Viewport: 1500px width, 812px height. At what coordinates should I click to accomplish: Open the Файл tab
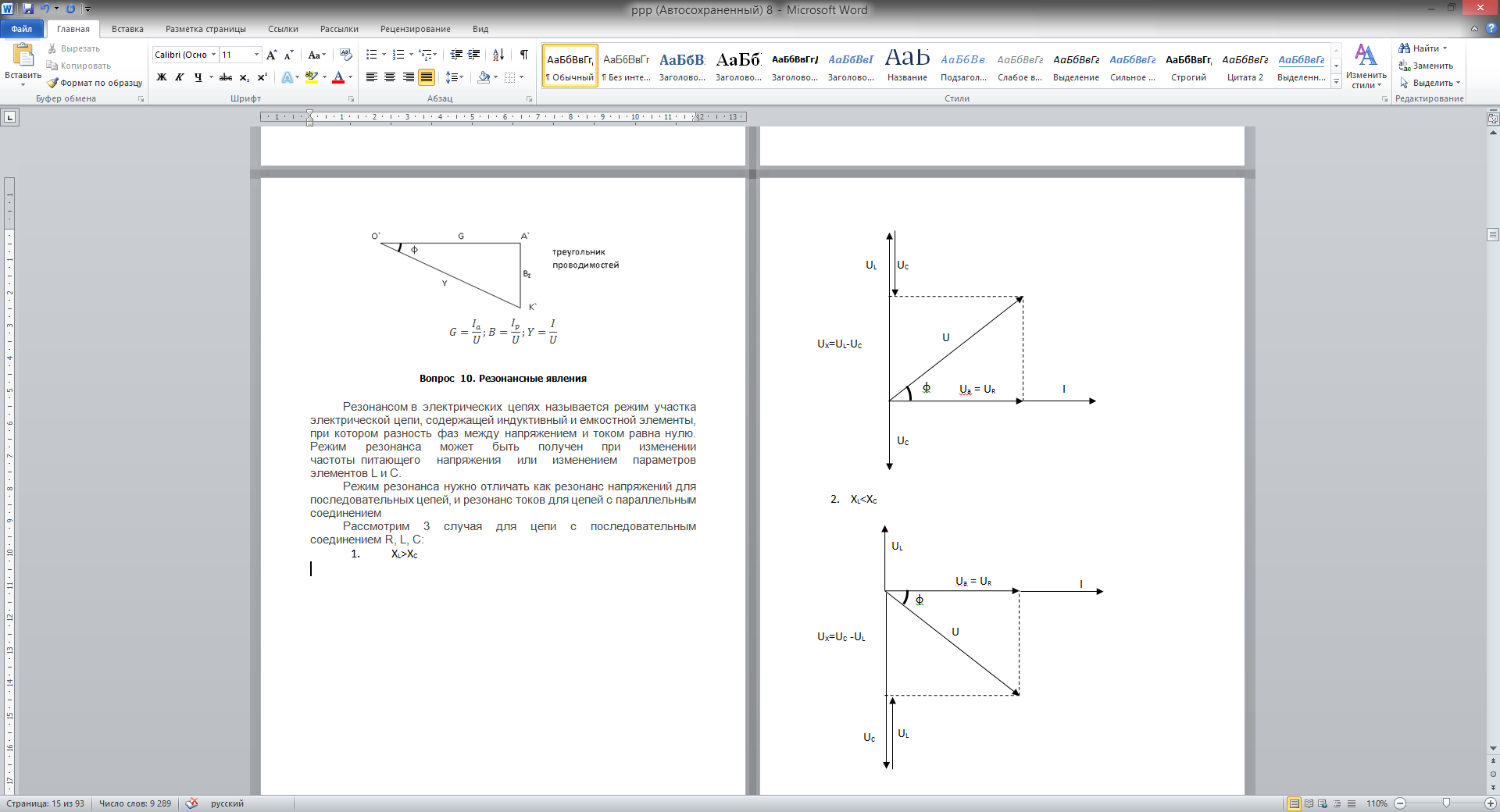pyautogui.click(x=22, y=29)
